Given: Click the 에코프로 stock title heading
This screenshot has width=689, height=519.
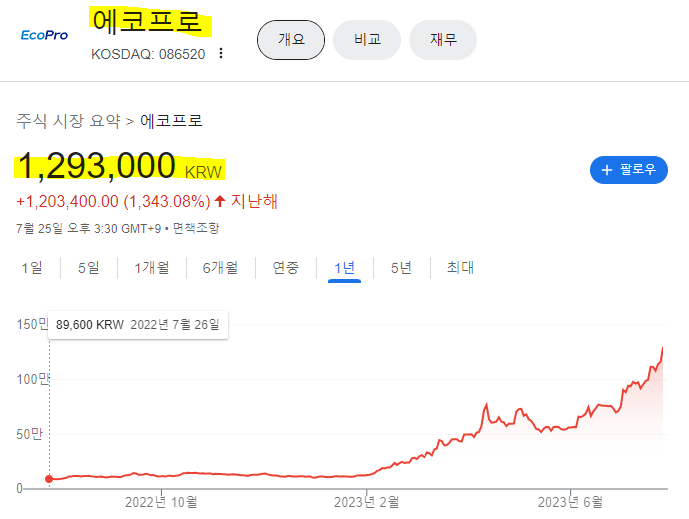Looking at the screenshot, I should click(147, 21).
